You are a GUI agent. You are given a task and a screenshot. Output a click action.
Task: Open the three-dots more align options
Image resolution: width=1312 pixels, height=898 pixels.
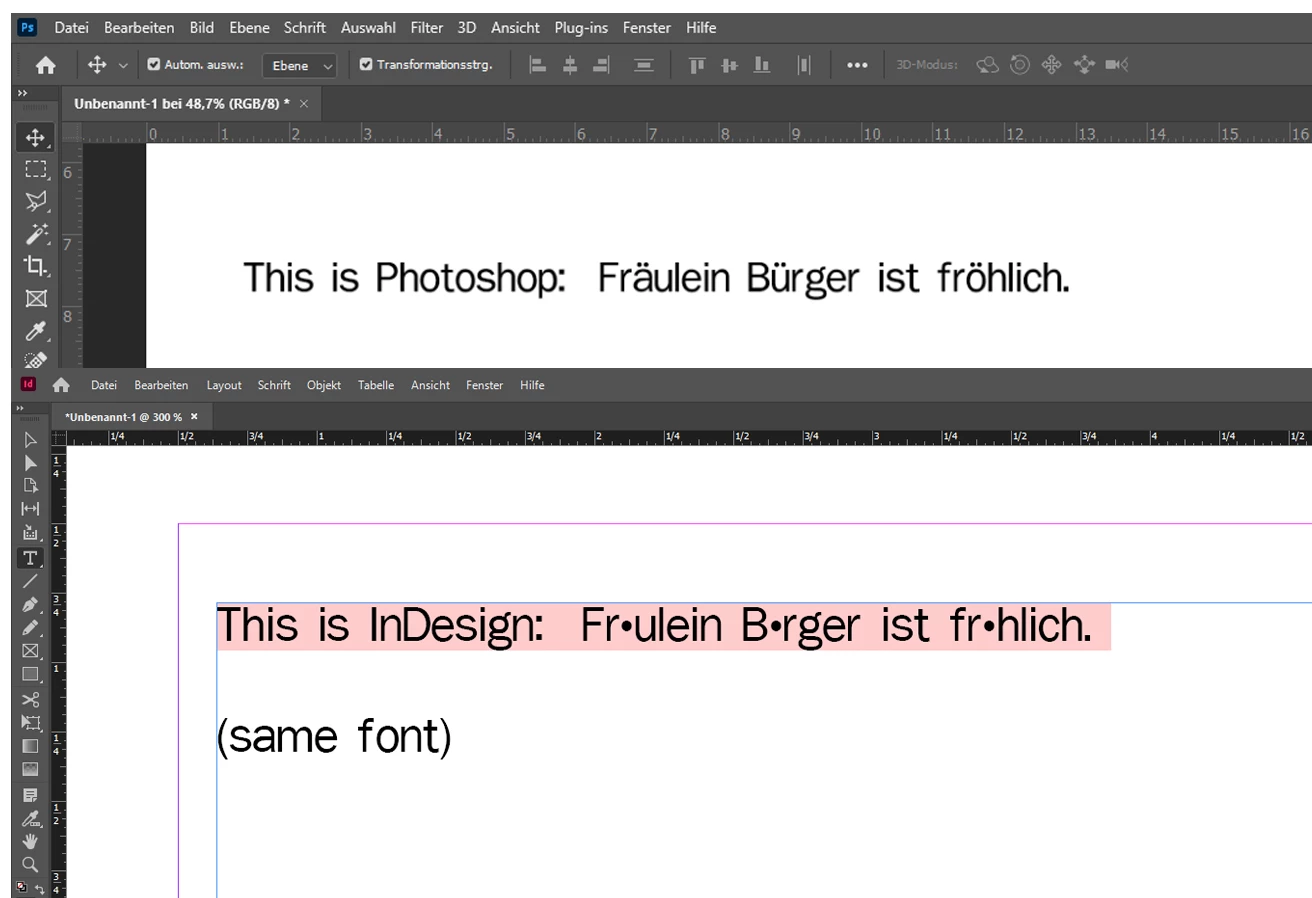[x=857, y=65]
